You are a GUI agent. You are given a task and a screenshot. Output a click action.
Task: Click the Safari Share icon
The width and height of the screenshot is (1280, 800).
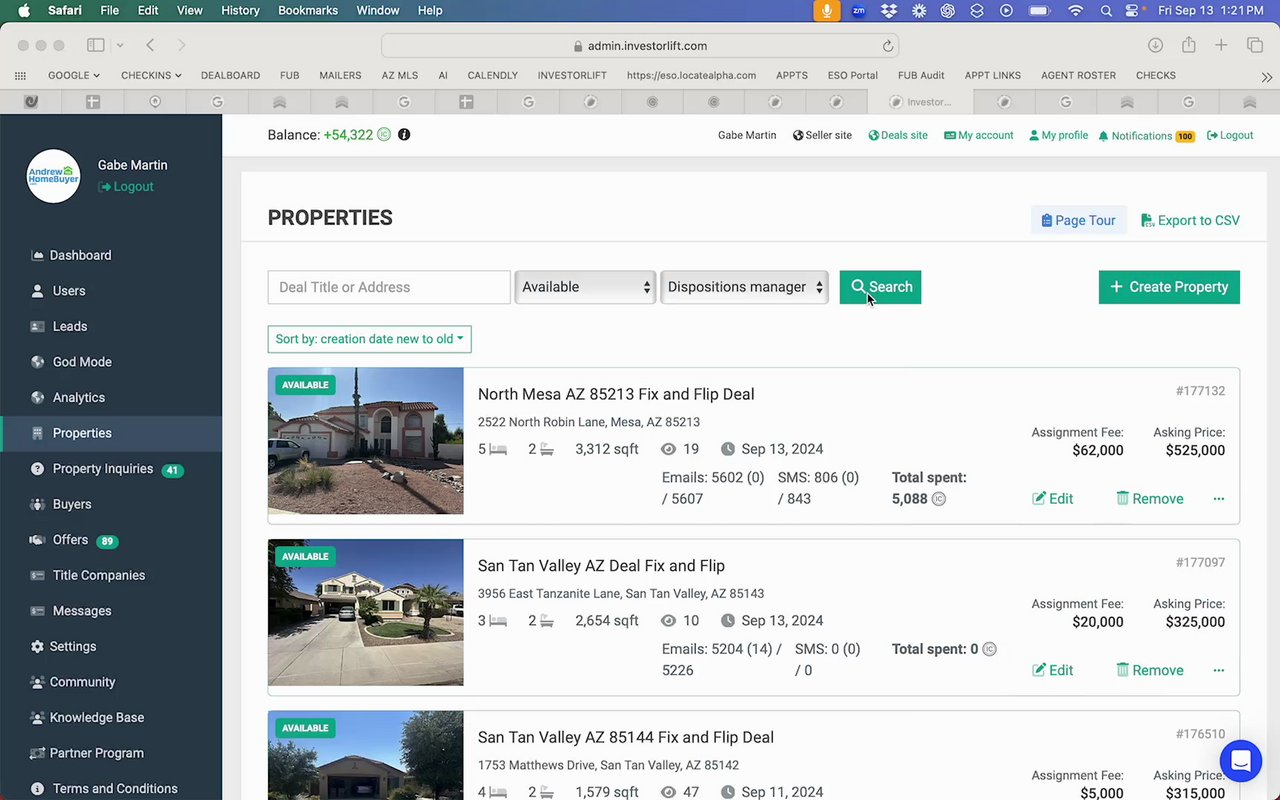click(x=1189, y=45)
